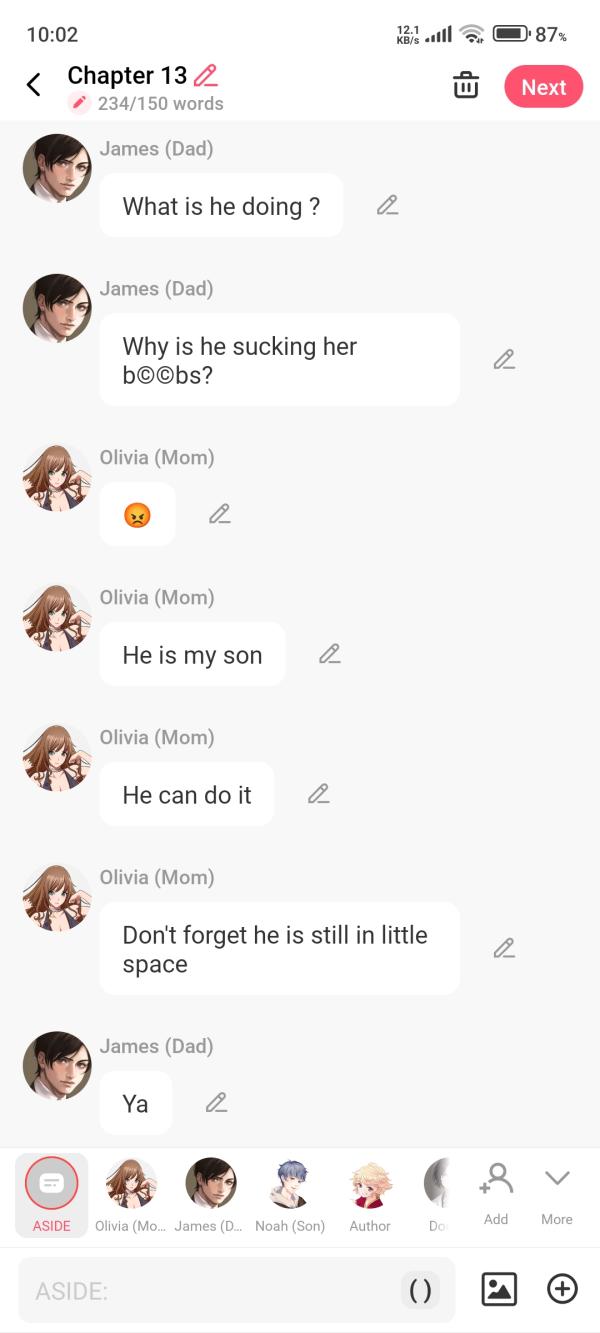Edit the 'little space' message bubble
The image size is (600, 1333).
point(504,947)
